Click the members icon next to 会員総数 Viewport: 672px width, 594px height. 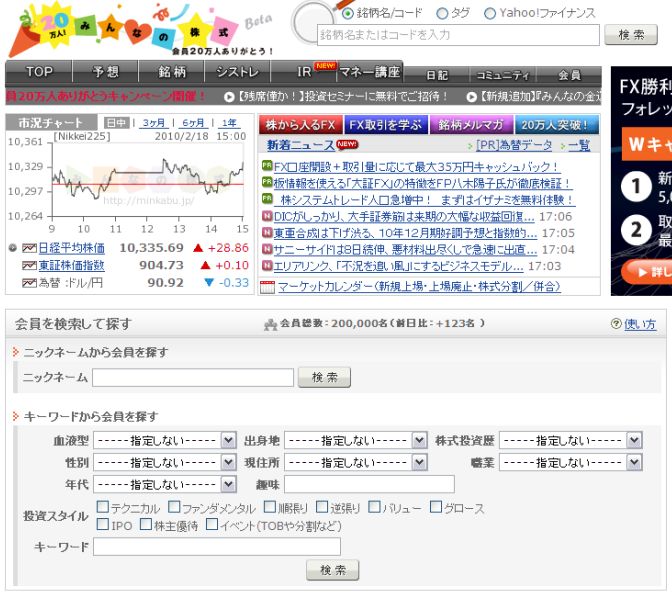[x=270, y=325]
